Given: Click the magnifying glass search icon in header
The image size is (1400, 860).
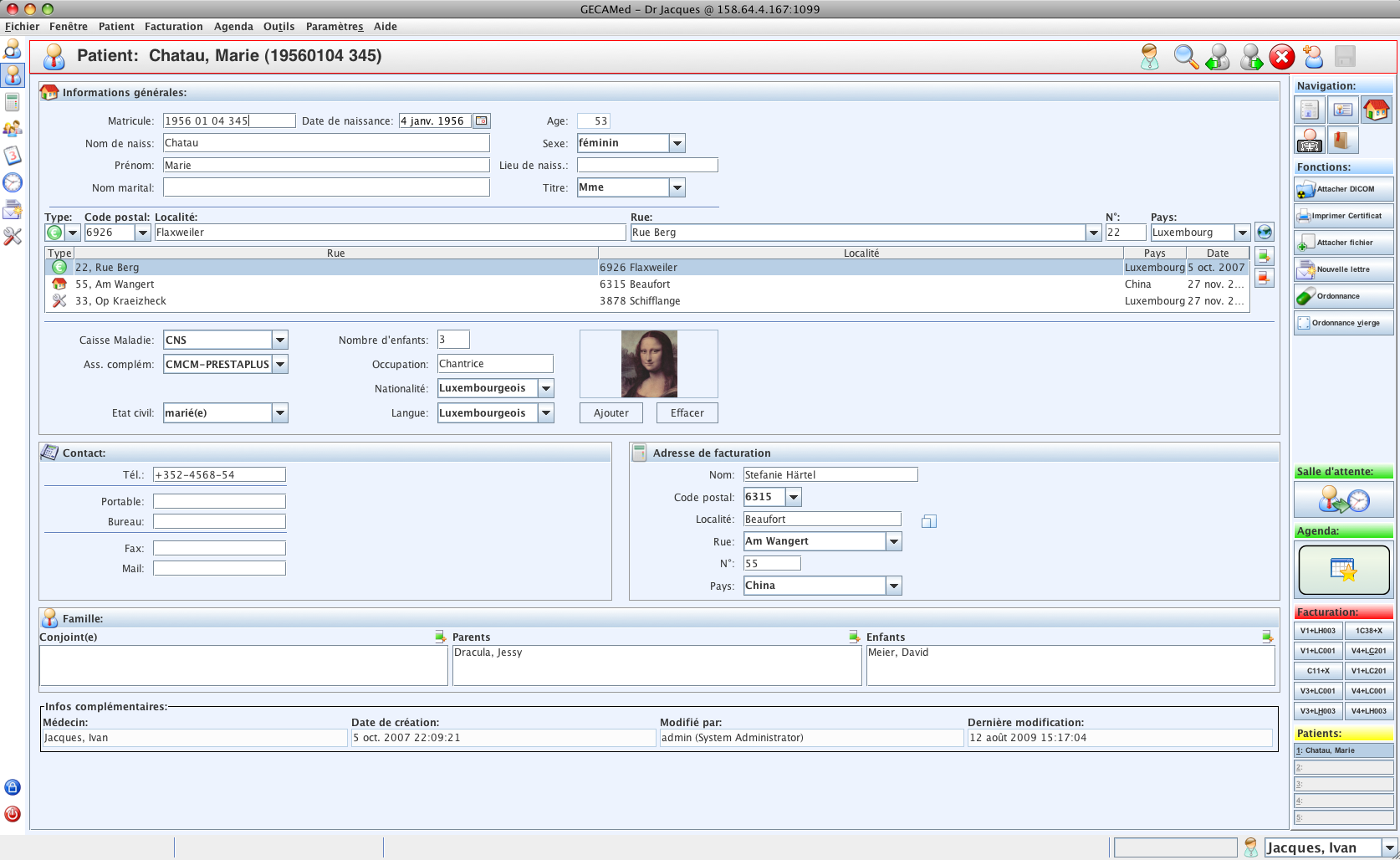Looking at the screenshot, I should (1185, 57).
